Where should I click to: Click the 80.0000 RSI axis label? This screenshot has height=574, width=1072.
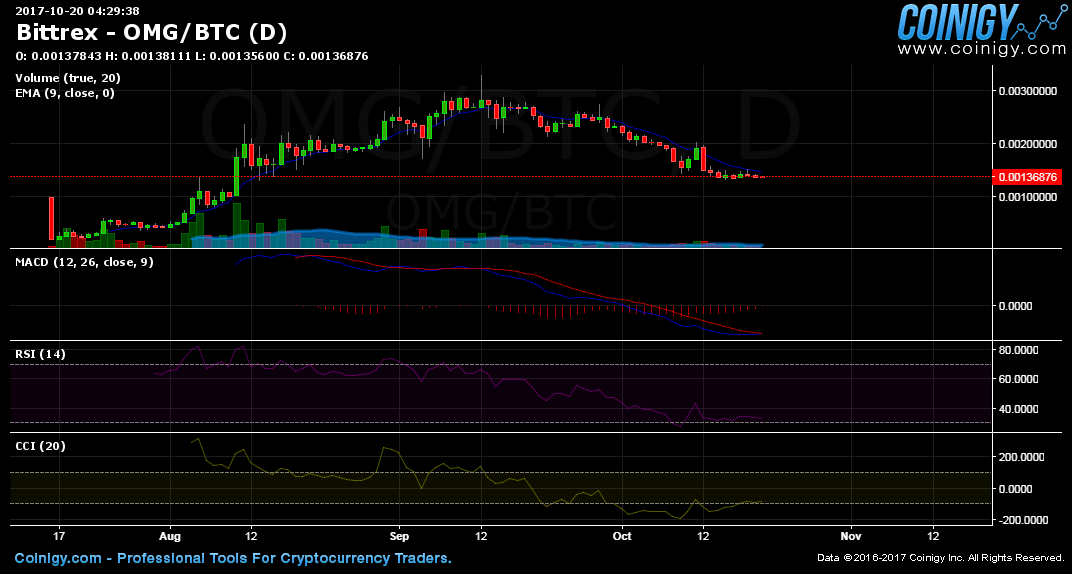click(1022, 350)
